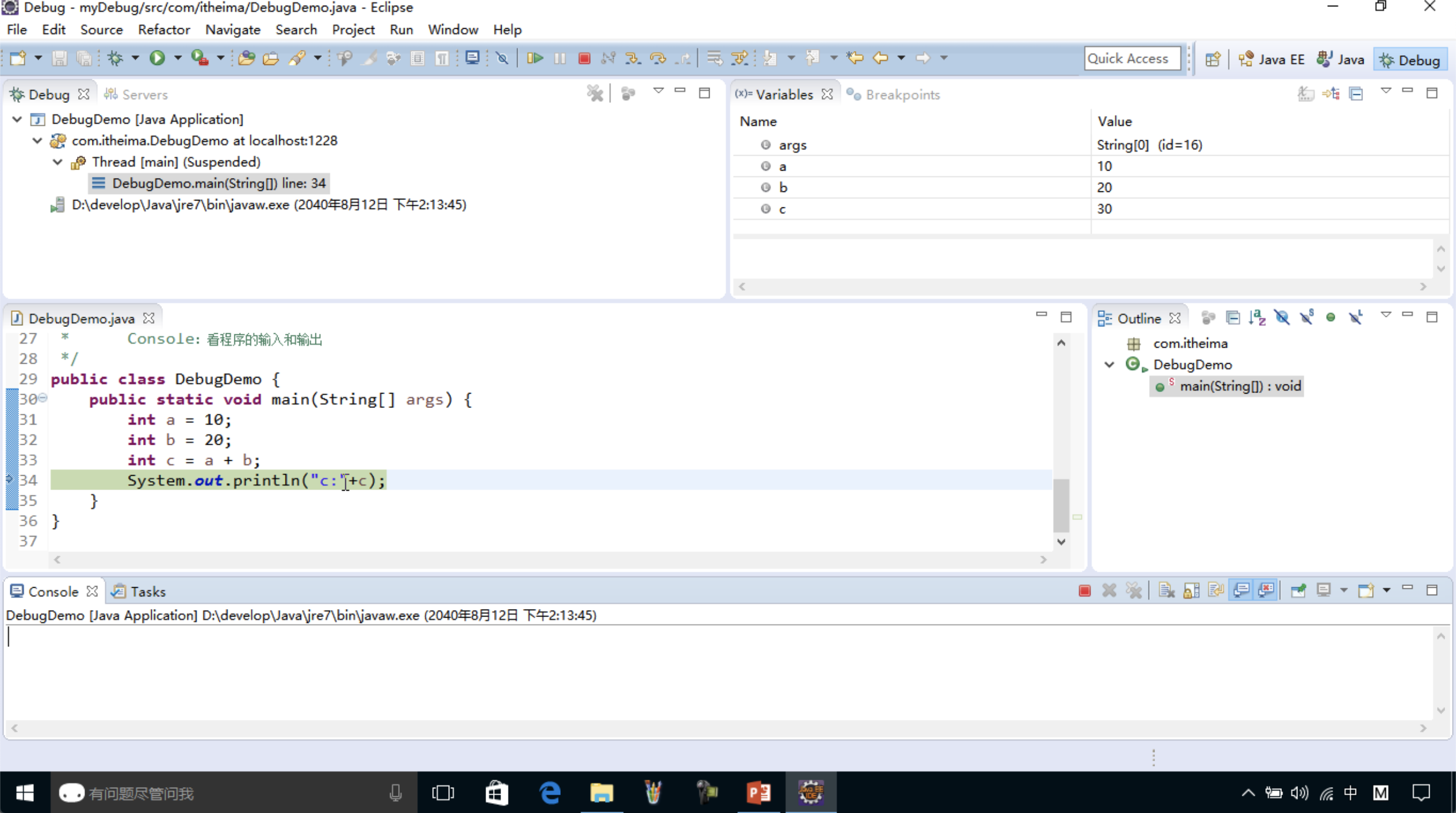The image size is (1456, 813).
Task: Switch to the Breakpoints tab
Action: (x=902, y=95)
